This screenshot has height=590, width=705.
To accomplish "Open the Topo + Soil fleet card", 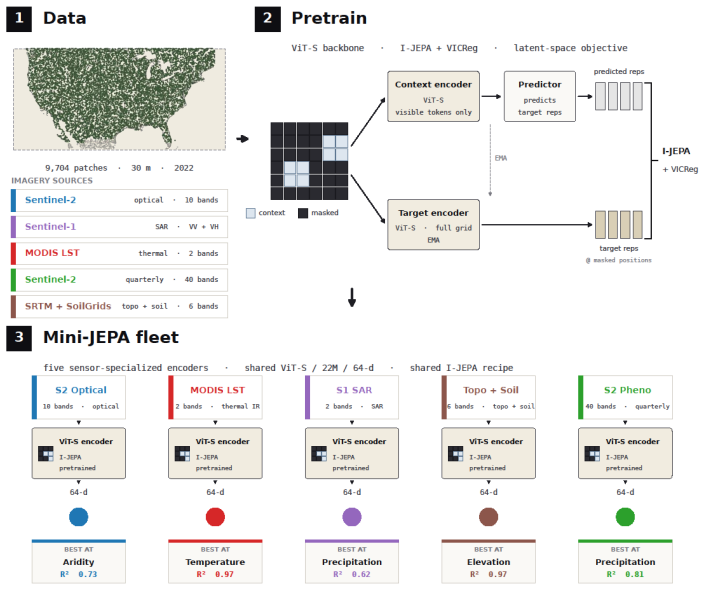I will coord(489,398).
